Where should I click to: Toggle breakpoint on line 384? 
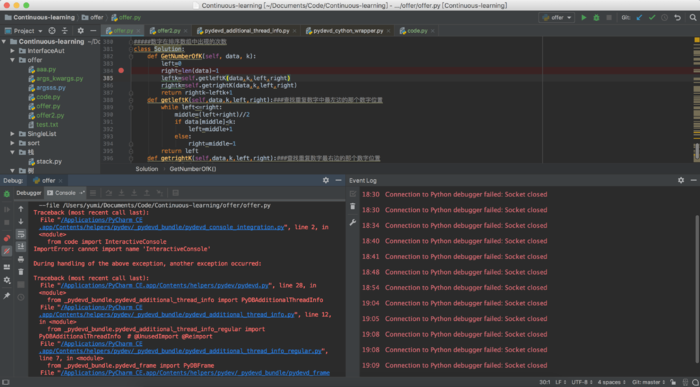pos(121,71)
